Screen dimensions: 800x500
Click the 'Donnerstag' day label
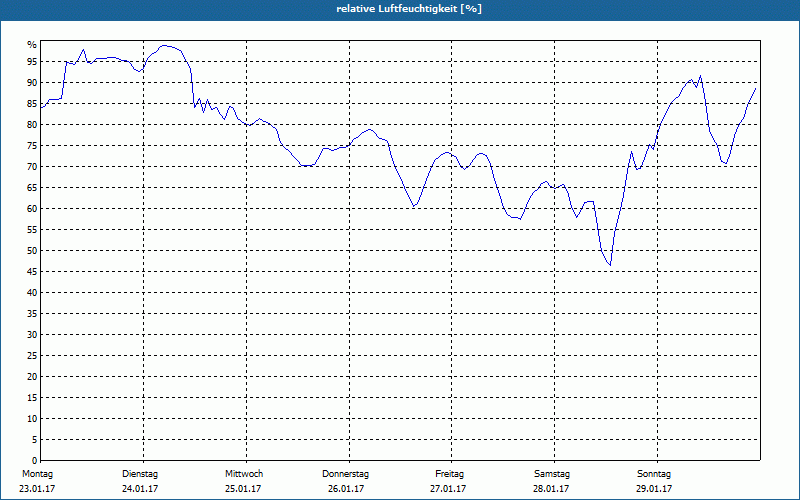click(345, 474)
